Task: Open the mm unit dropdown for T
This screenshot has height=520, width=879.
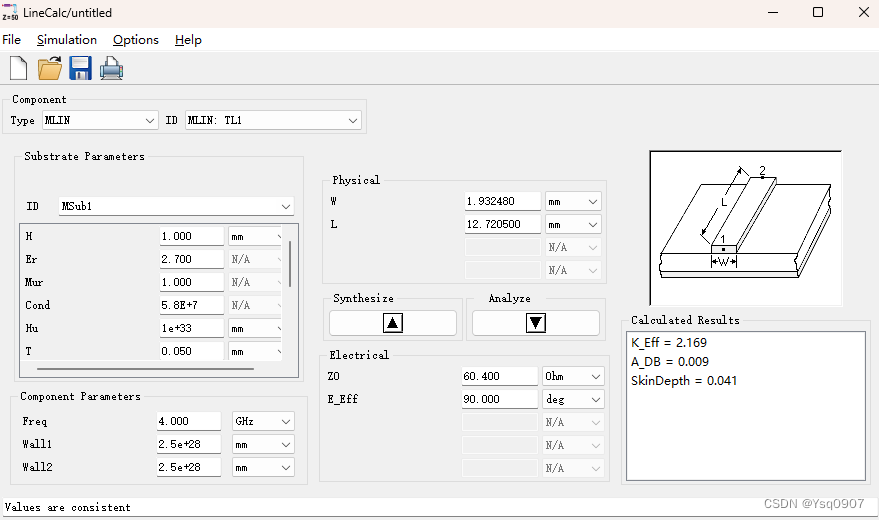Action: (x=255, y=351)
